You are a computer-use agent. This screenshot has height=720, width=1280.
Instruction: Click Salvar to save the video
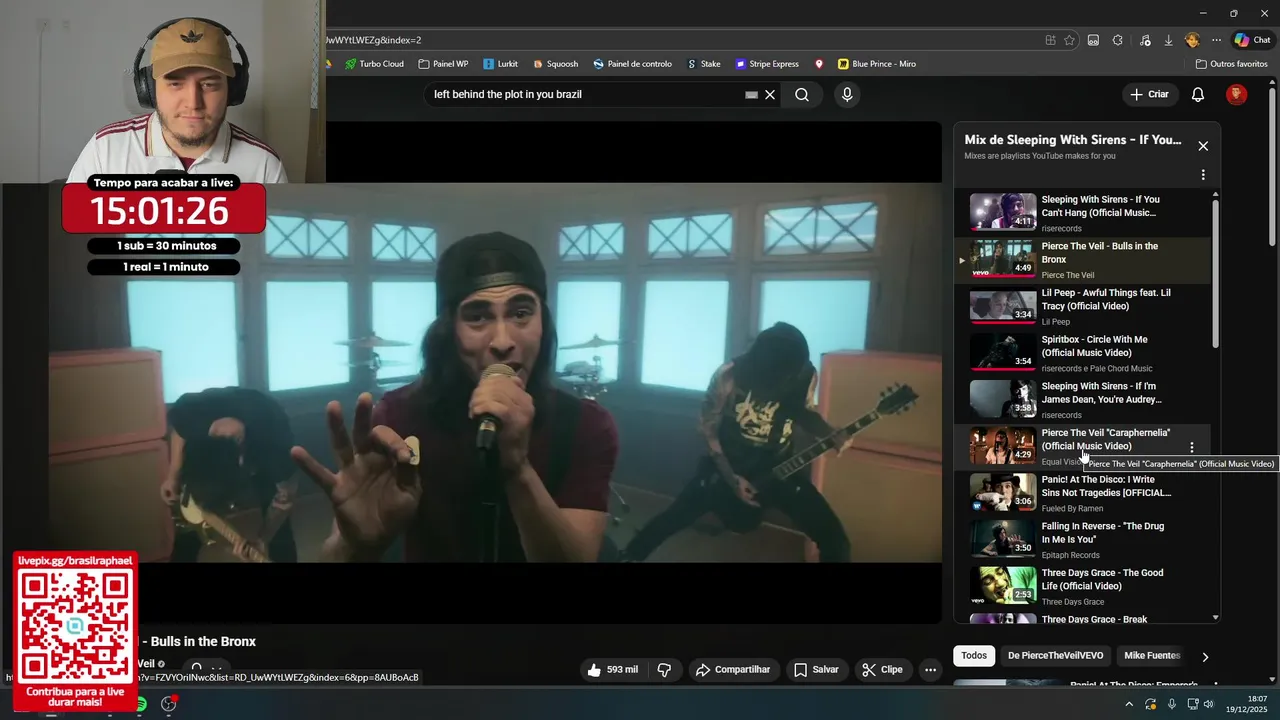point(816,670)
